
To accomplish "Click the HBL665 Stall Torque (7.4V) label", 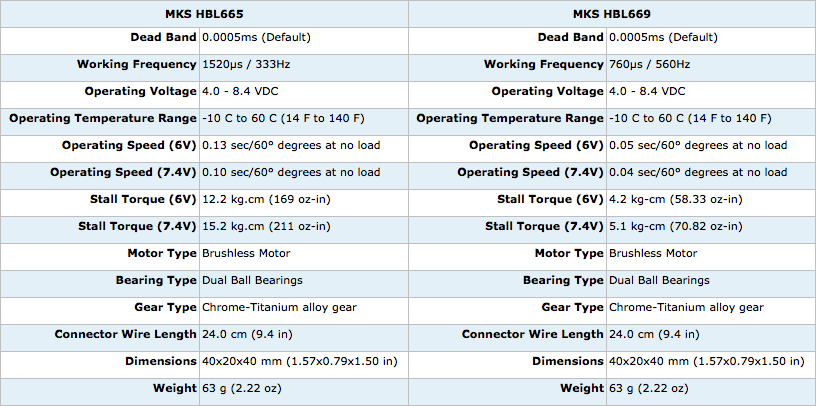I will (x=137, y=226).
